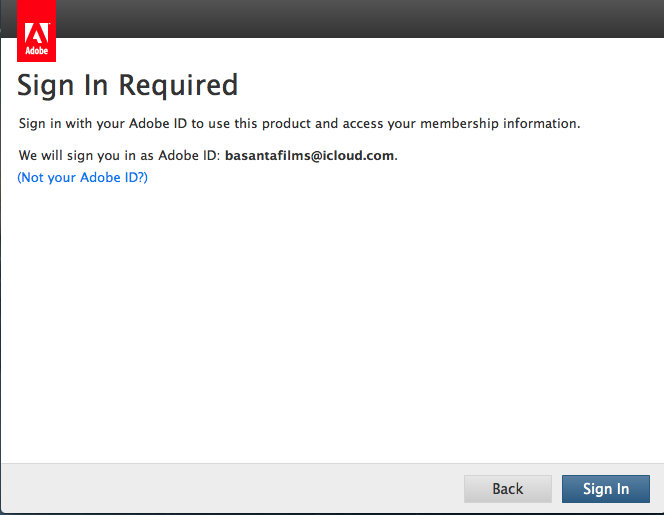
Task: Open the 'Not your Adobe ID?' link
Action: click(x=83, y=178)
